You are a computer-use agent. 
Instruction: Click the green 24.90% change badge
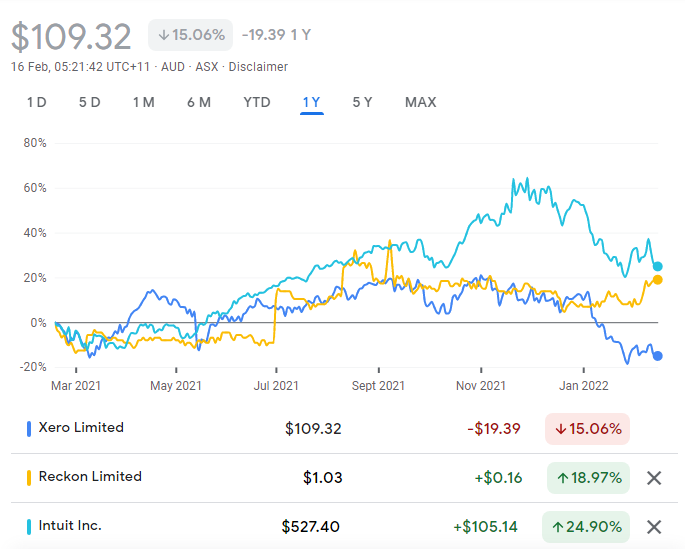(586, 527)
